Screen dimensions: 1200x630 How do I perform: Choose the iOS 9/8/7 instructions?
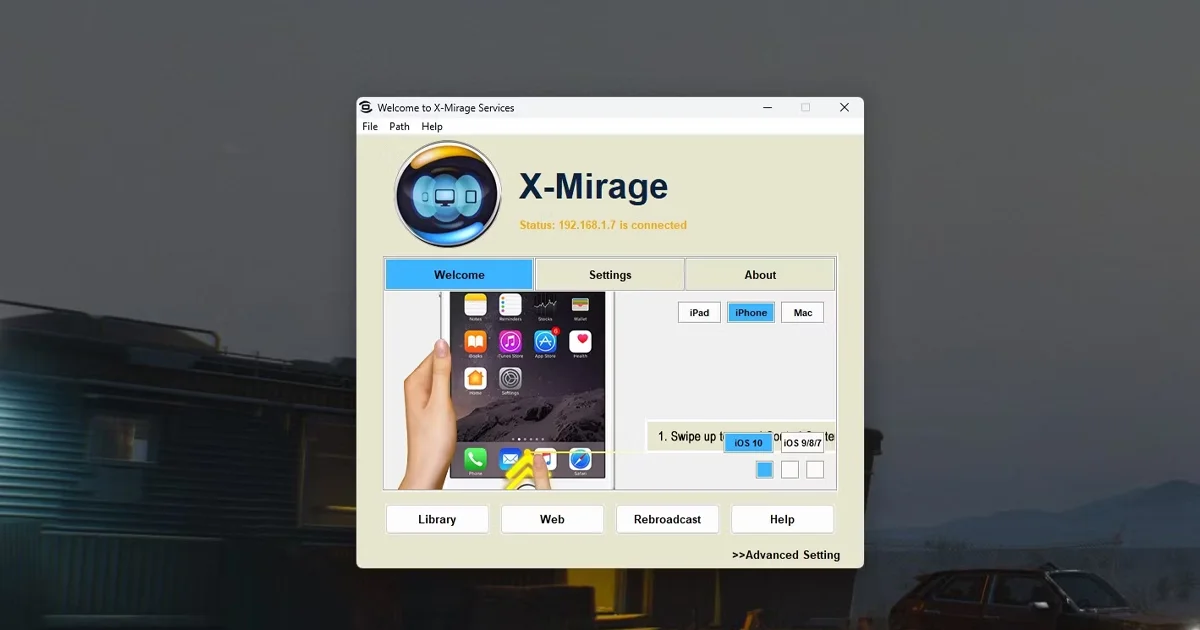802,443
